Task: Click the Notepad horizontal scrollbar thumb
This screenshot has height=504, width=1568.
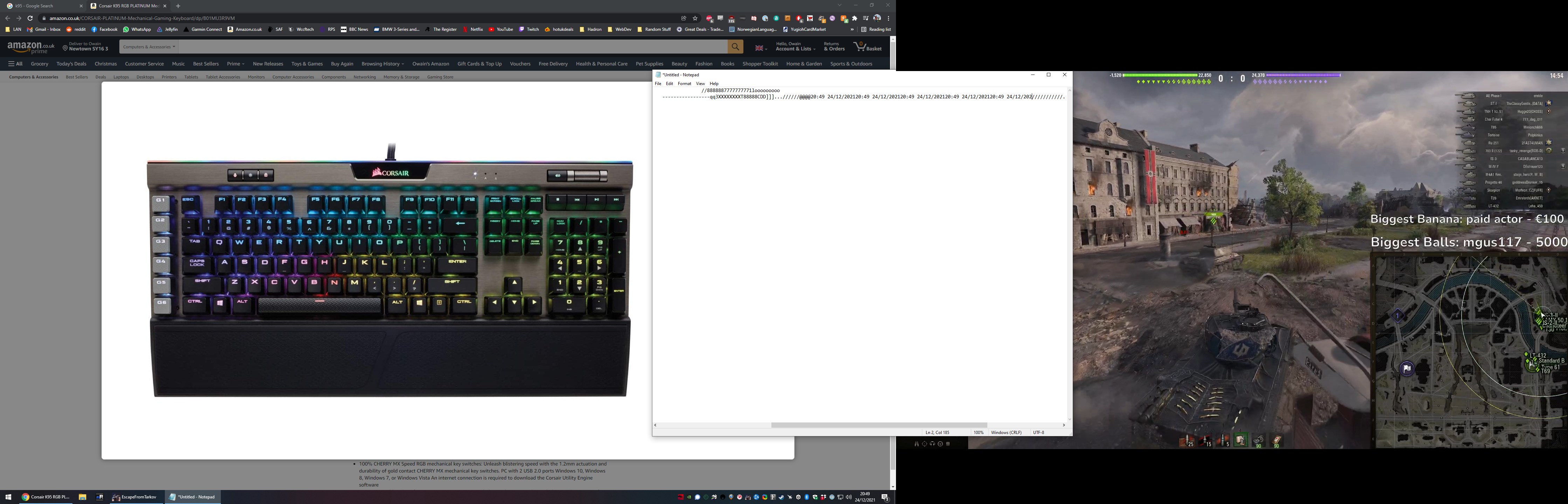Action: pyautogui.click(x=879, y=425)
